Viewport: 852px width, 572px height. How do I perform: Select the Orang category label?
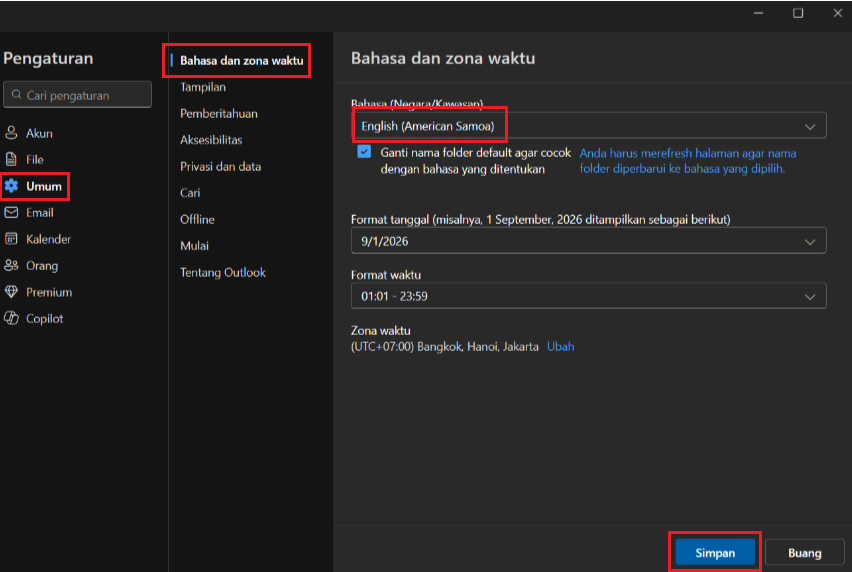tap(42, 266)
